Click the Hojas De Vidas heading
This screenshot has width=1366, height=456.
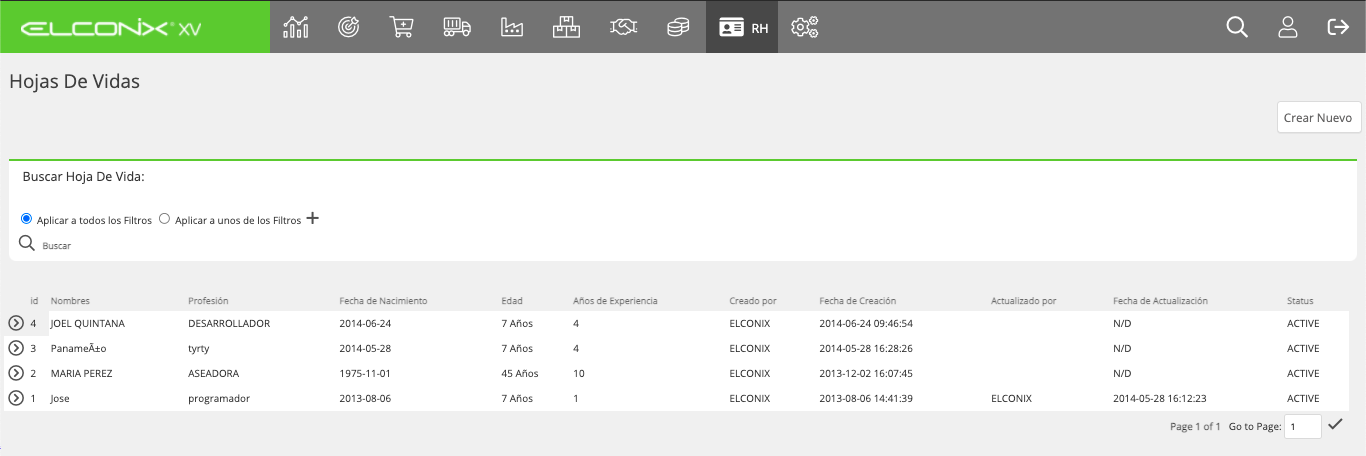point(75,82)
